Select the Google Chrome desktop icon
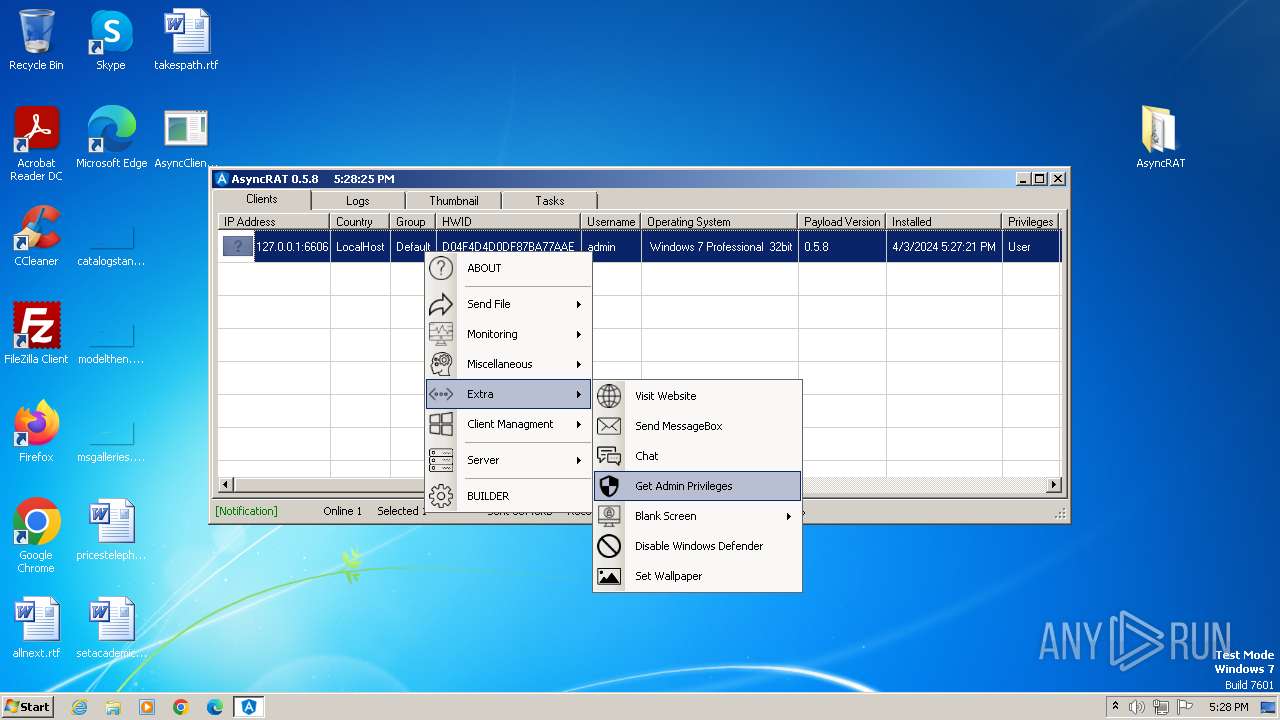 (x=36, y=536)
